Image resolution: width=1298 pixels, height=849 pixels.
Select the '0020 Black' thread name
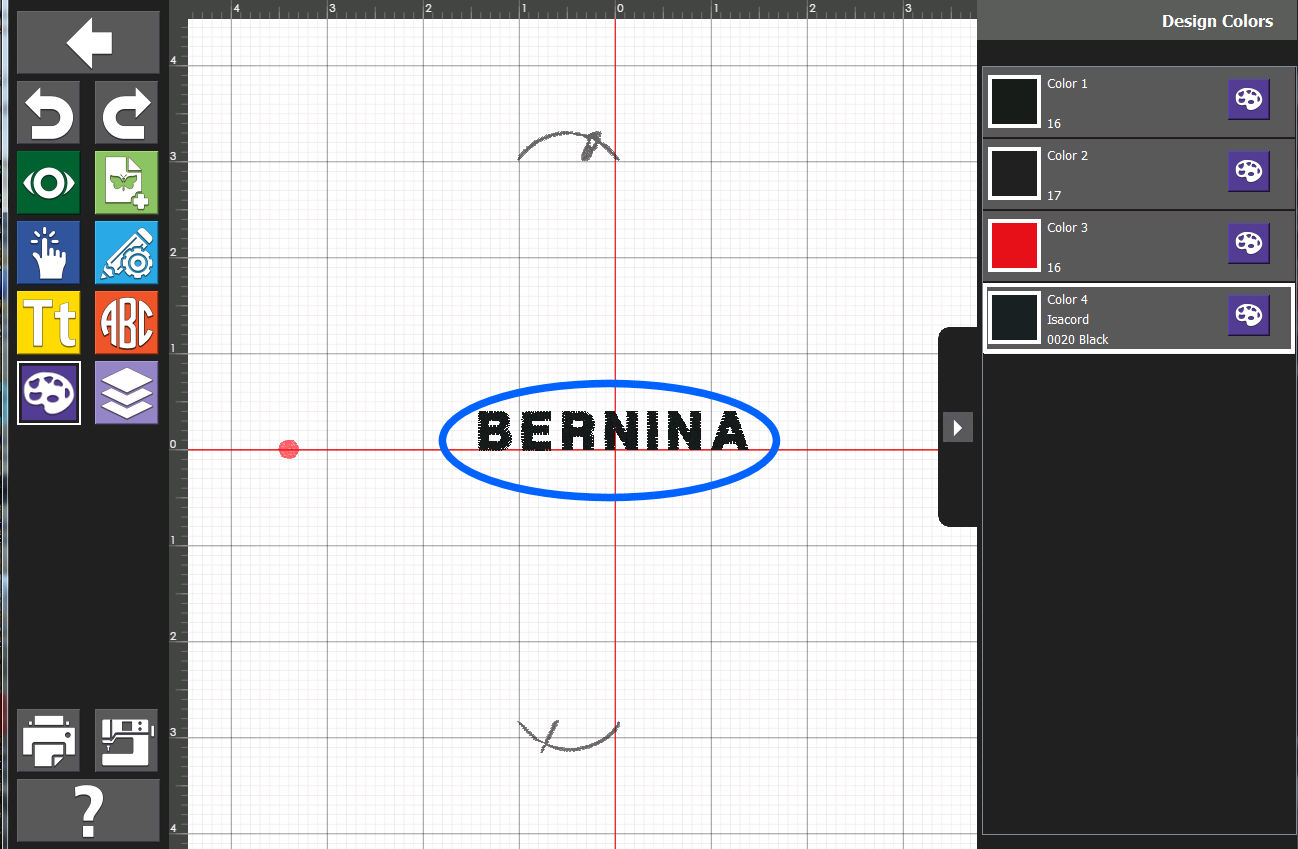[1078, 340]
